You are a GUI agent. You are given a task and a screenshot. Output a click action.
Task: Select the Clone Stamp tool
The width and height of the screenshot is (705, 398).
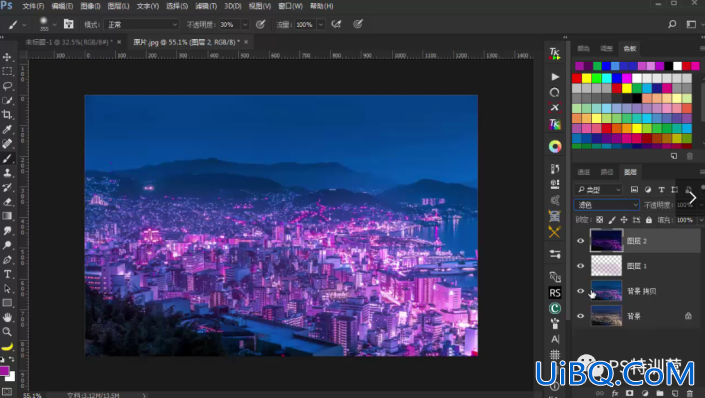7,173
